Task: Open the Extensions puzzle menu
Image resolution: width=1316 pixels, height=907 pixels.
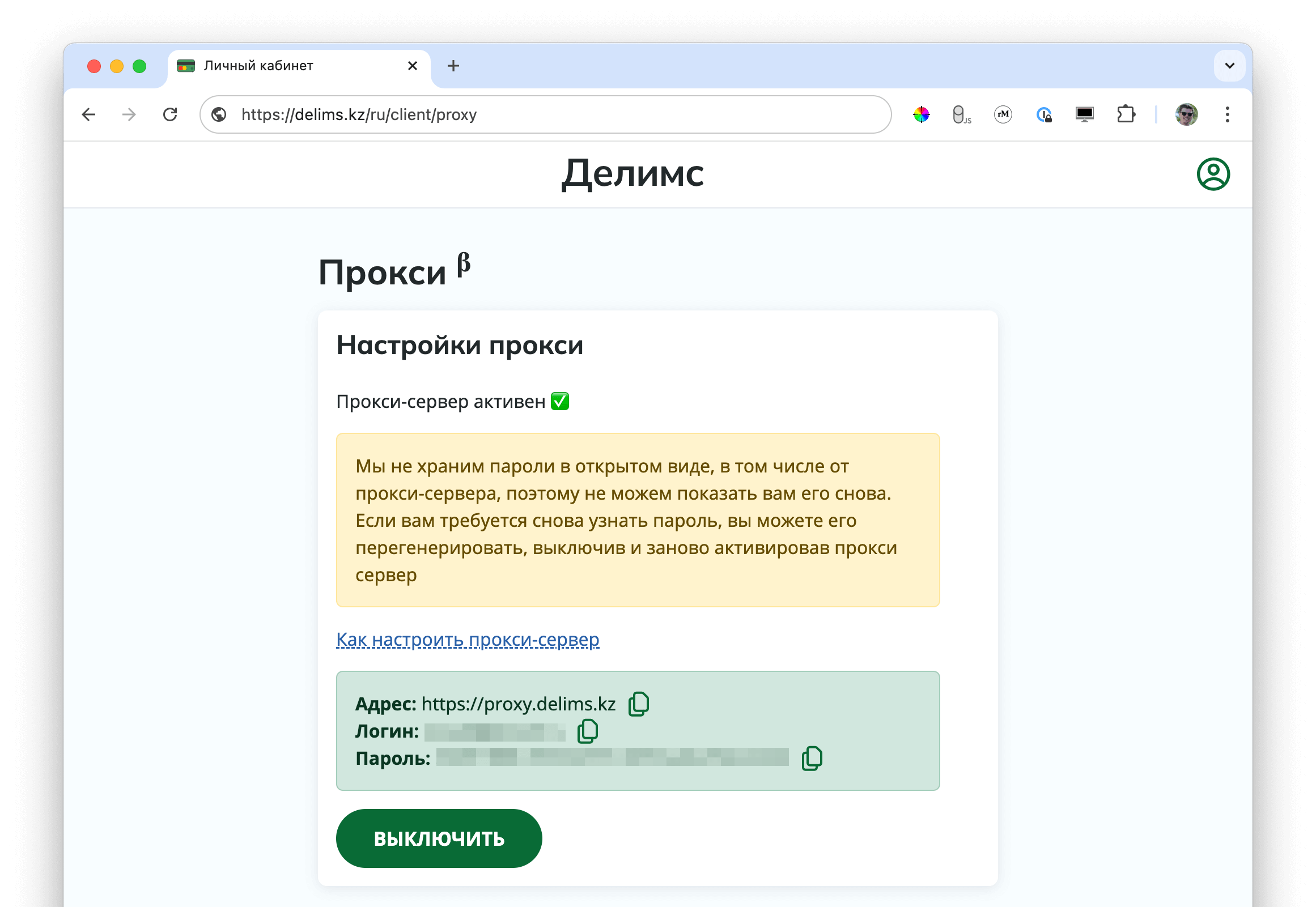Action: [1126, 115]
